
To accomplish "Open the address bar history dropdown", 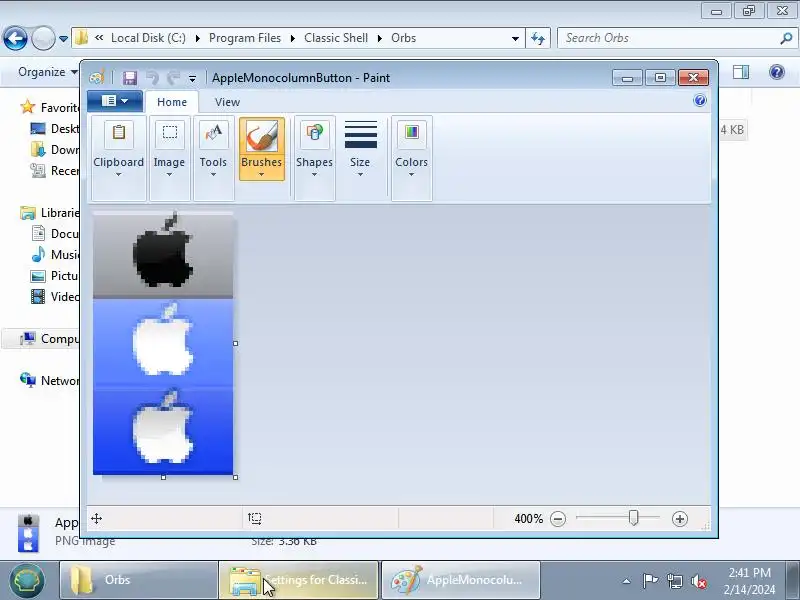I will [x=515, y=39].
